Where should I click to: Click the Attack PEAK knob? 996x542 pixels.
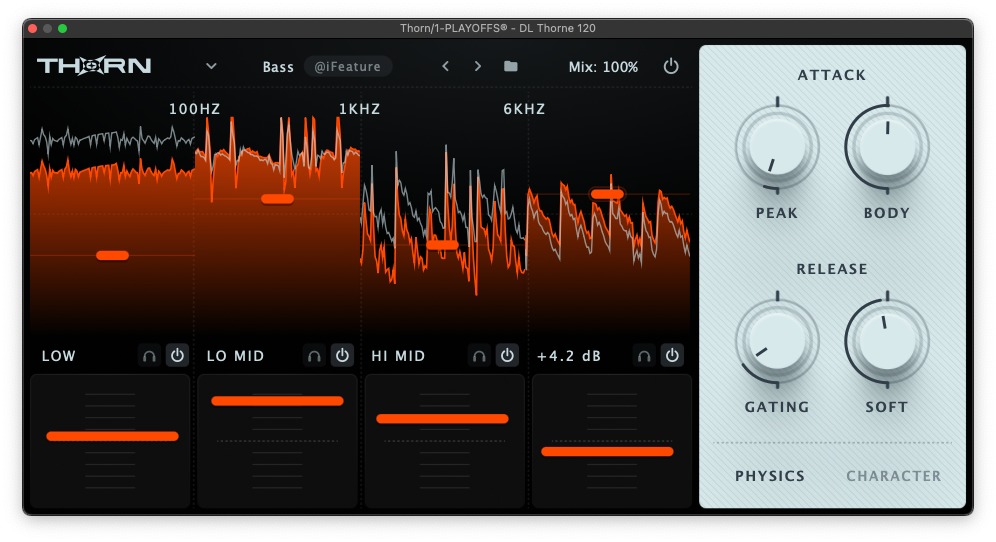(x=777, y=147)
